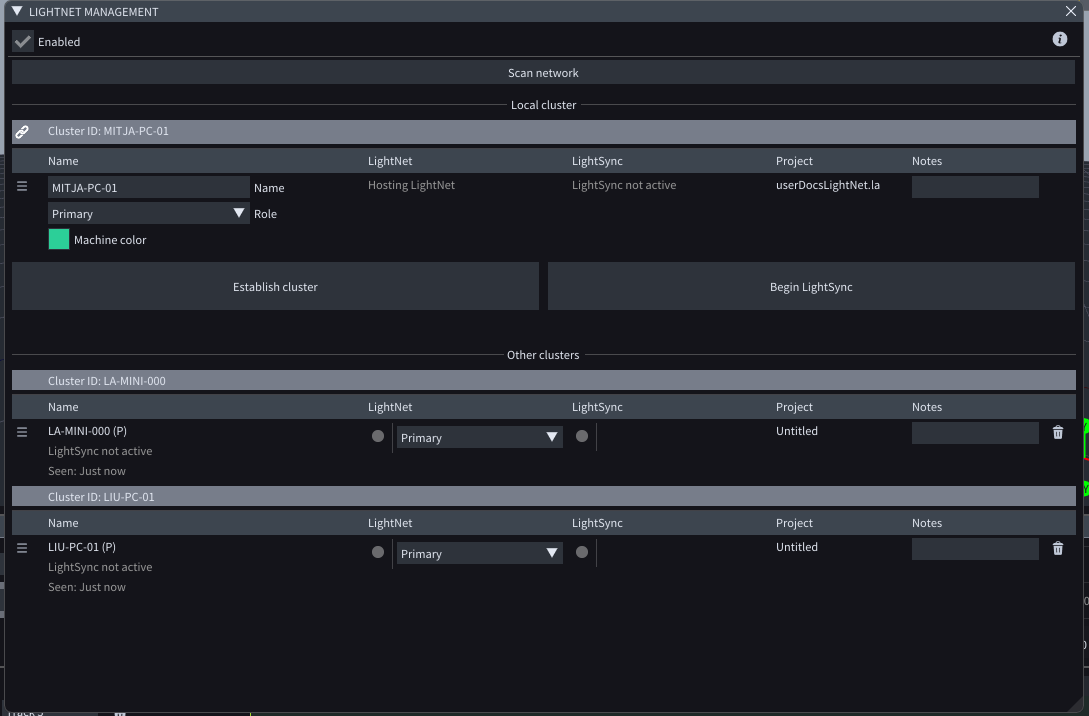Toggle LightSync indicator for LIU-PC-01

pyautogui.click(x=582, y=552)
